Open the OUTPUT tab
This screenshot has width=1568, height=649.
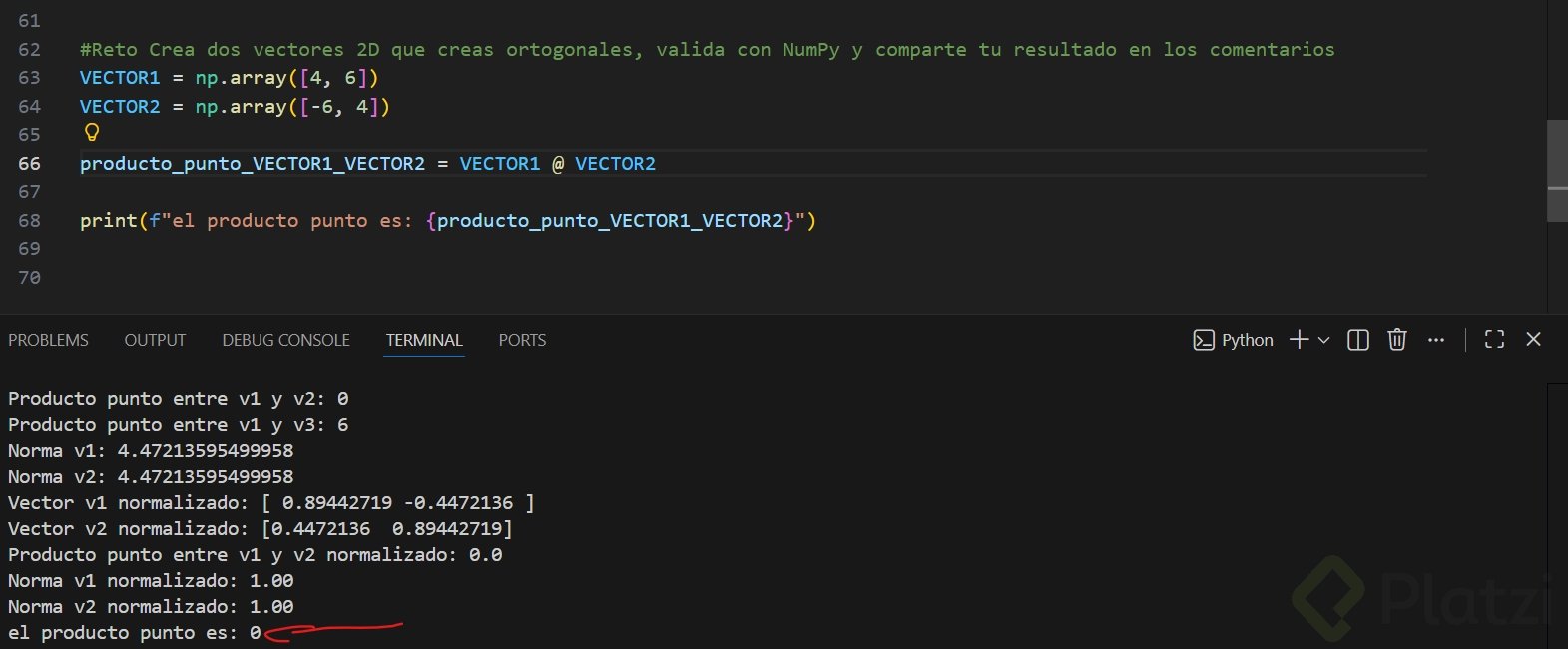click(x=155, y=340)
